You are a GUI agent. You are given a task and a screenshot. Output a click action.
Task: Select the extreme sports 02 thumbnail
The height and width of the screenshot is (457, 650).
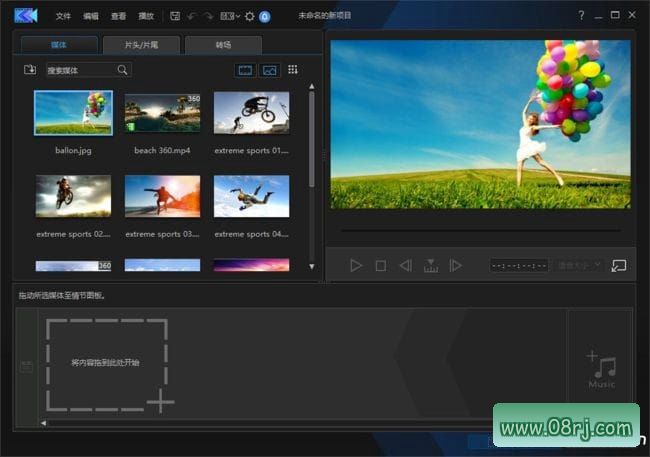(73, 196)
